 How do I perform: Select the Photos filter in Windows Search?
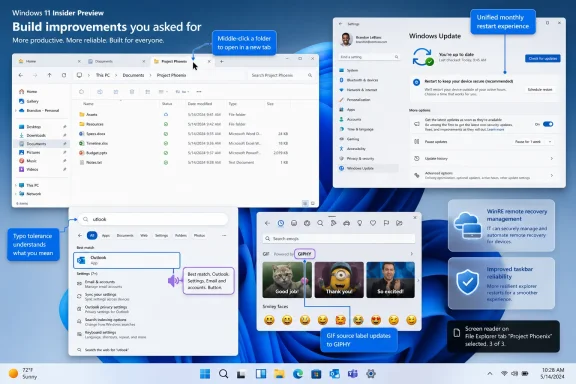(199, 236)
